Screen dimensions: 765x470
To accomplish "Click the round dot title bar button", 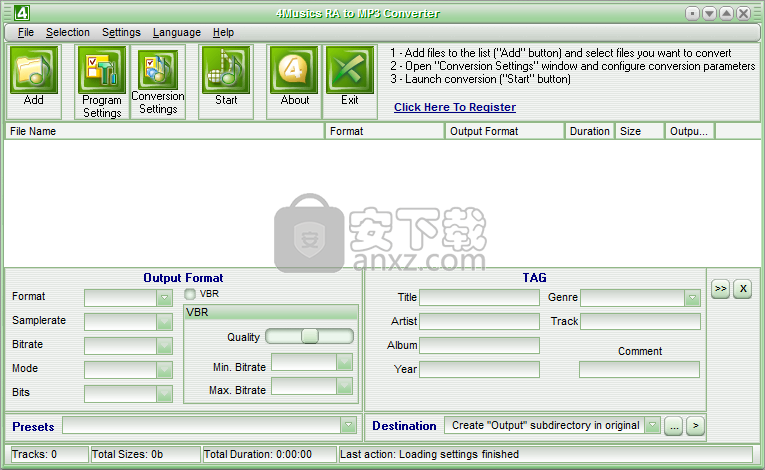I will (692, 13).
